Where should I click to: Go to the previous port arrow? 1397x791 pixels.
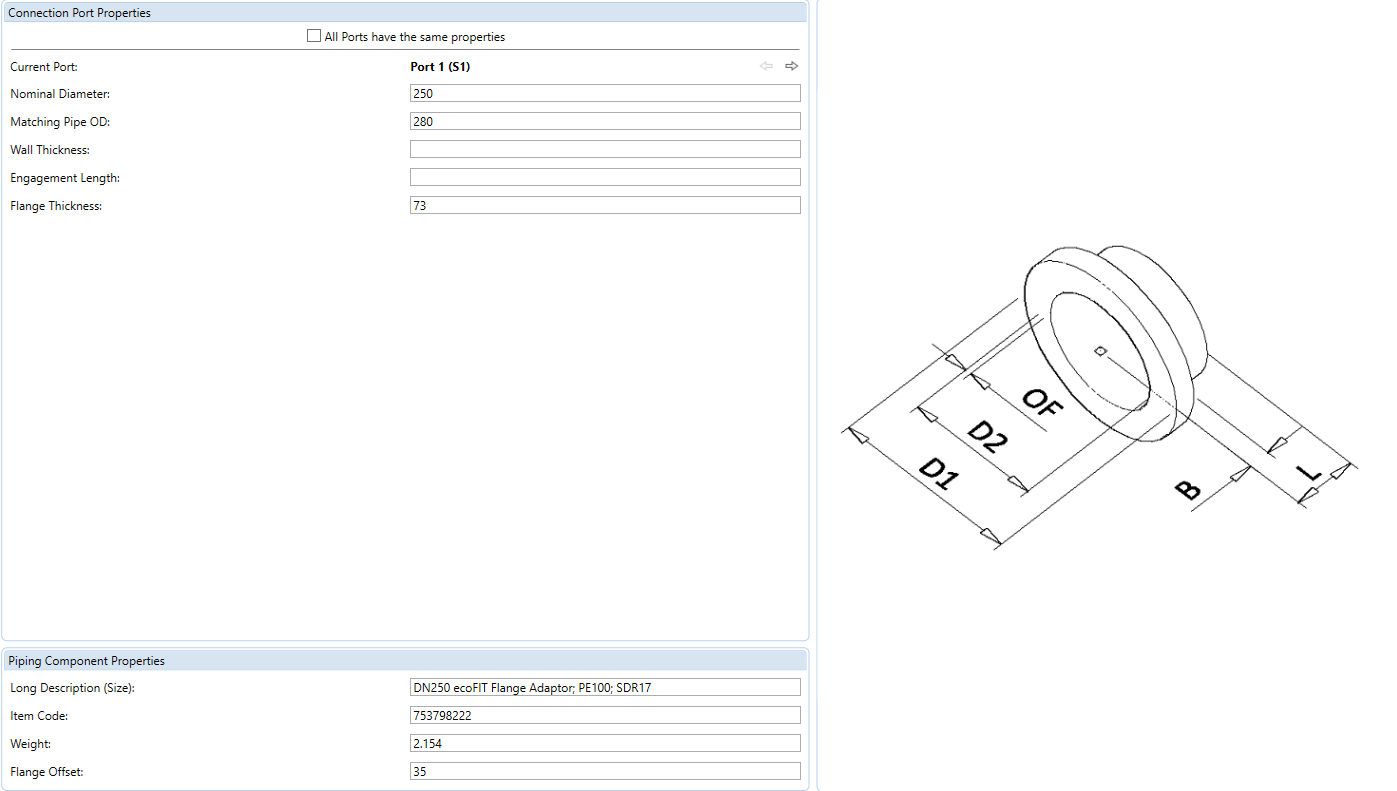pos(767,66)
